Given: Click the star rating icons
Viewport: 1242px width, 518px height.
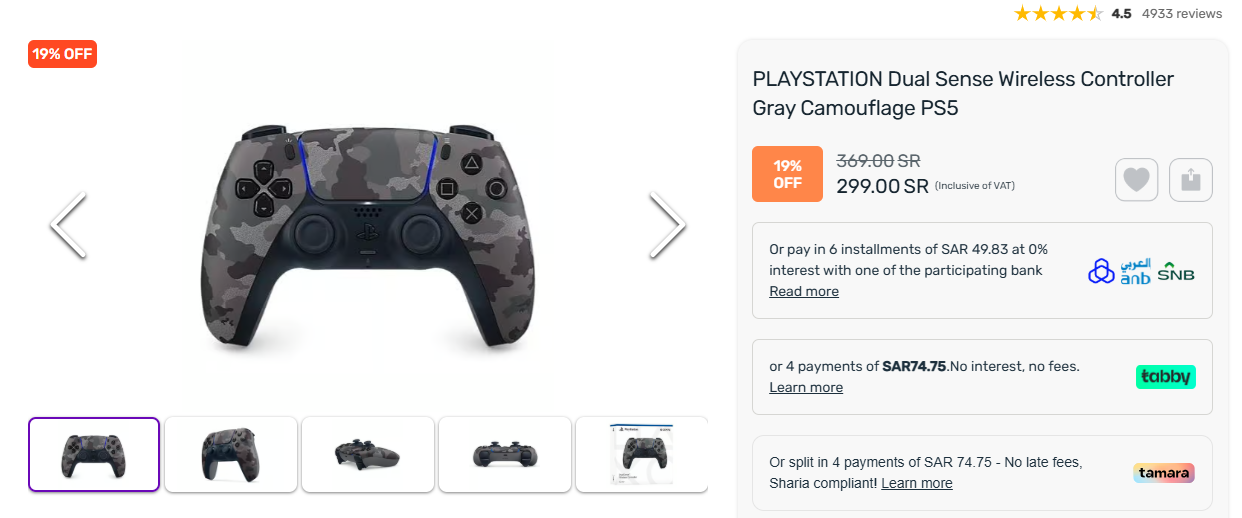Looking at the screenshot, I should [x=1058, y=14].
